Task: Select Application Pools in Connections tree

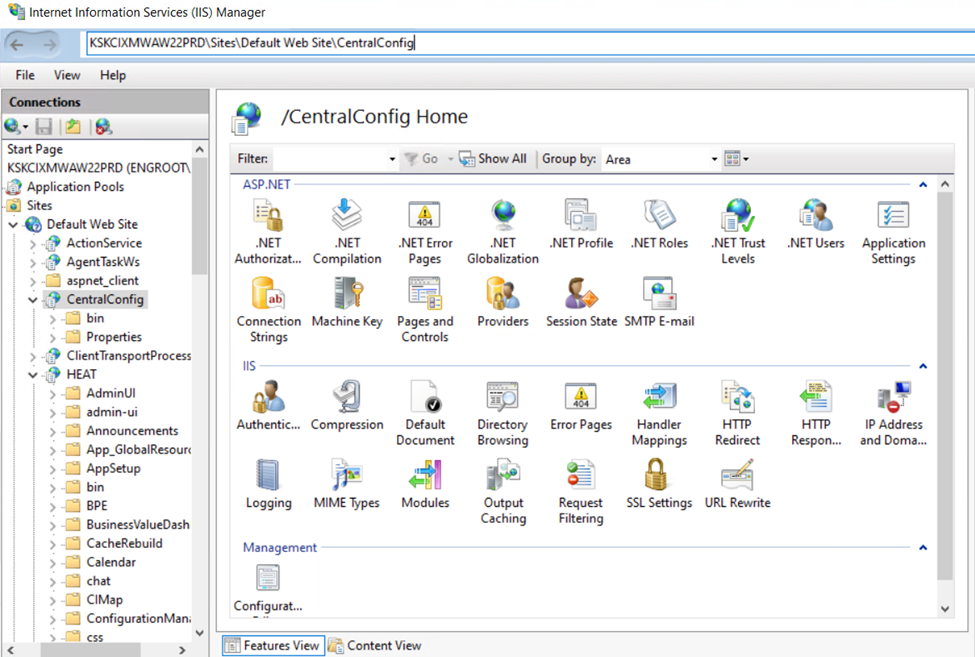Action: [x=75, y=187]
